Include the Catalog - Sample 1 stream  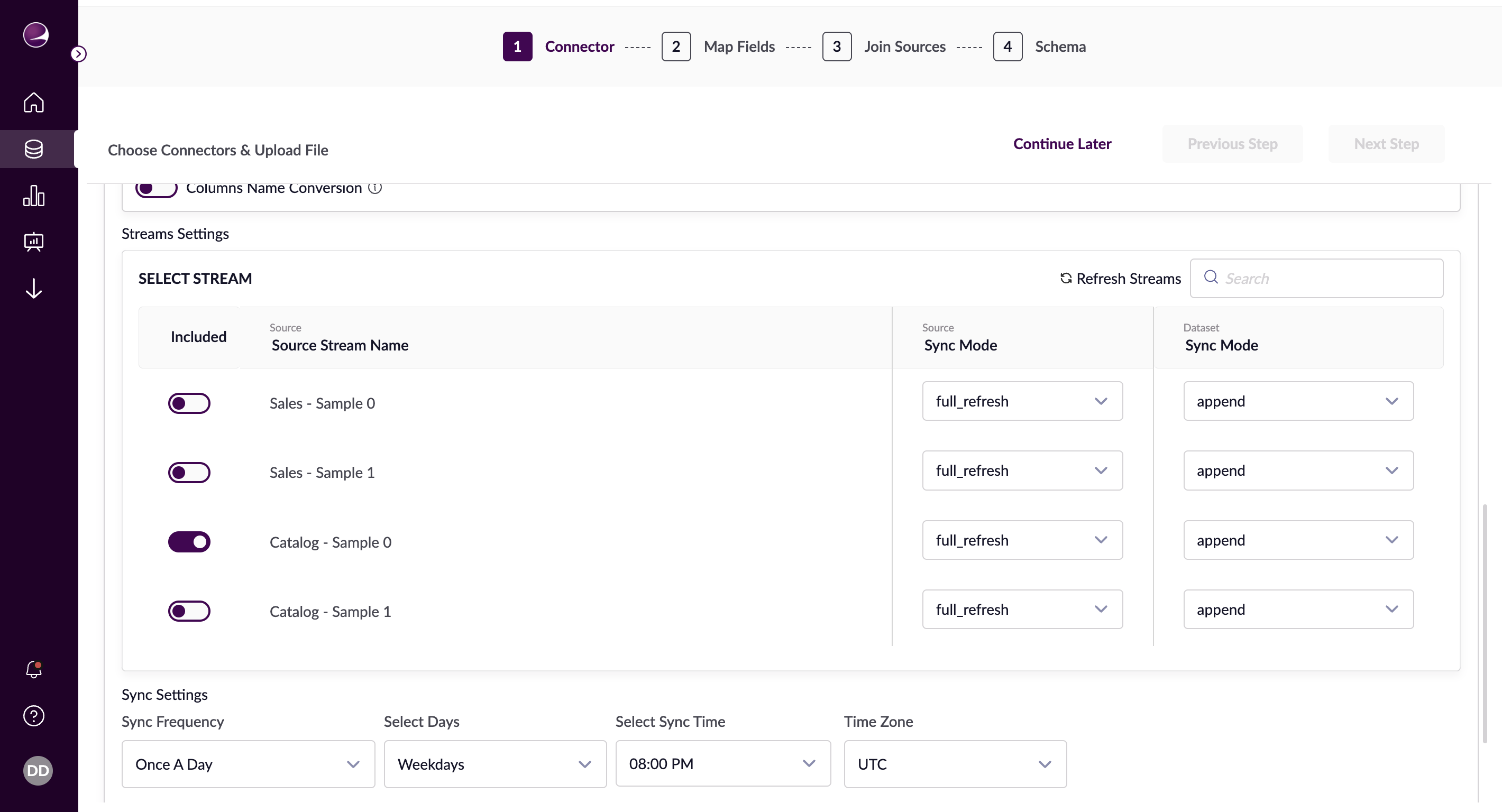[189, 612]
